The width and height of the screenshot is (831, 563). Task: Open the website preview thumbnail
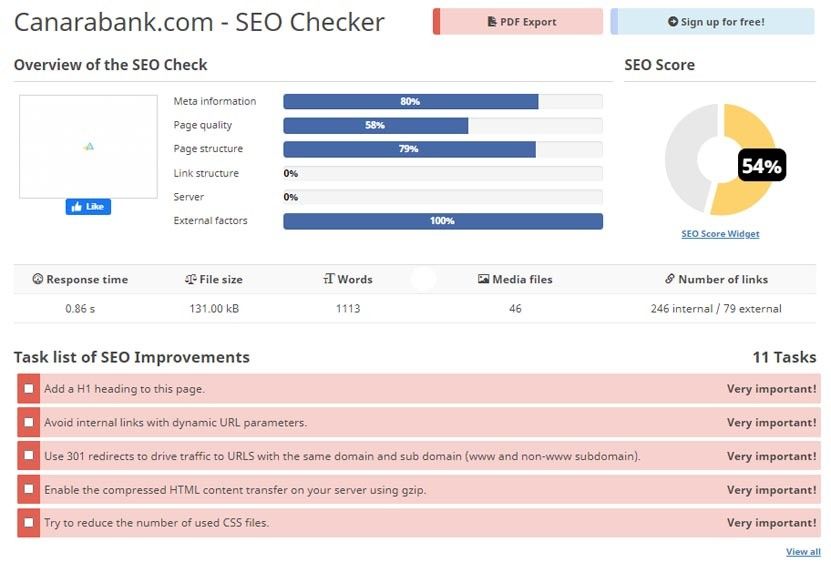88,146
